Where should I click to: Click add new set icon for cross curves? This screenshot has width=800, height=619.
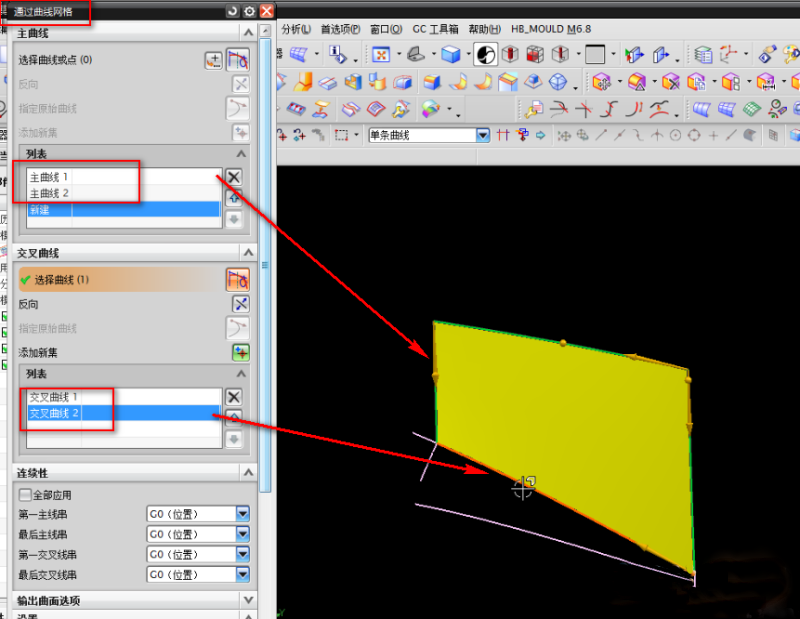pos(240,352)
